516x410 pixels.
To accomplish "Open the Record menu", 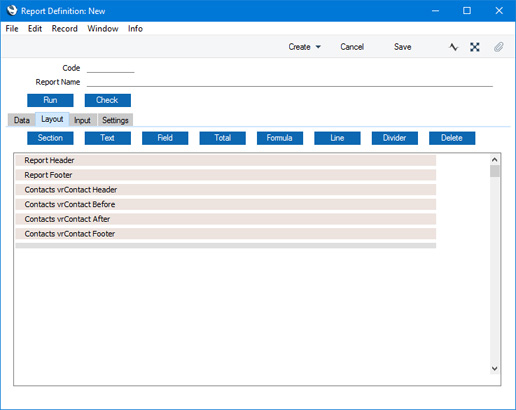I will point(65,29).
